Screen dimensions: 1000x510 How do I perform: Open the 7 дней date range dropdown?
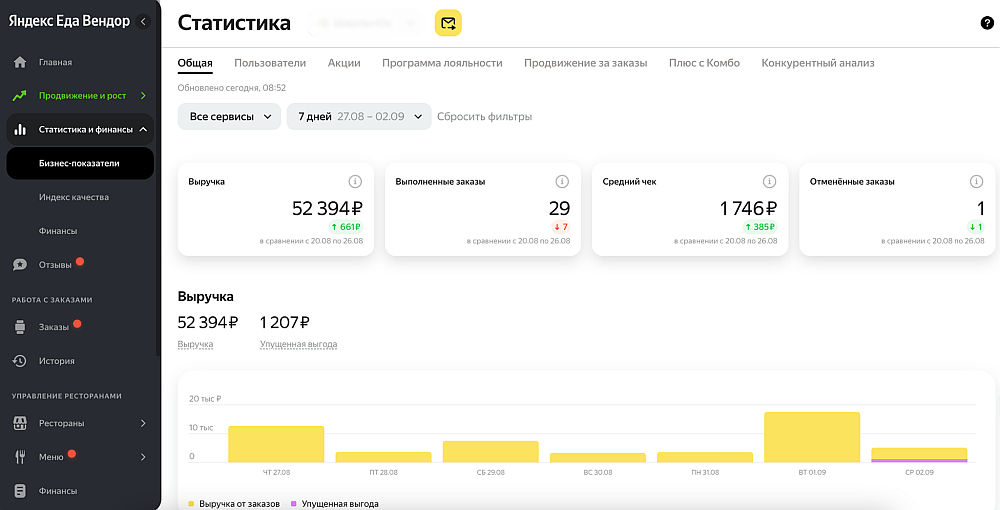359,117
